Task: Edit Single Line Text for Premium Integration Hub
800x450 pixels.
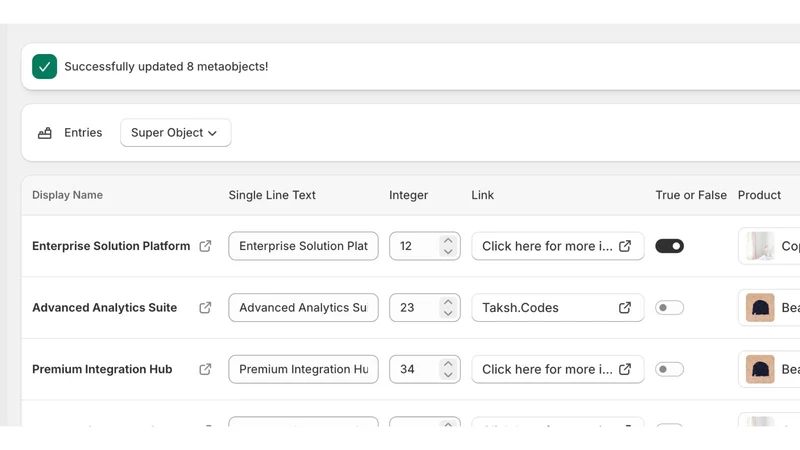Action: point(304,369)
